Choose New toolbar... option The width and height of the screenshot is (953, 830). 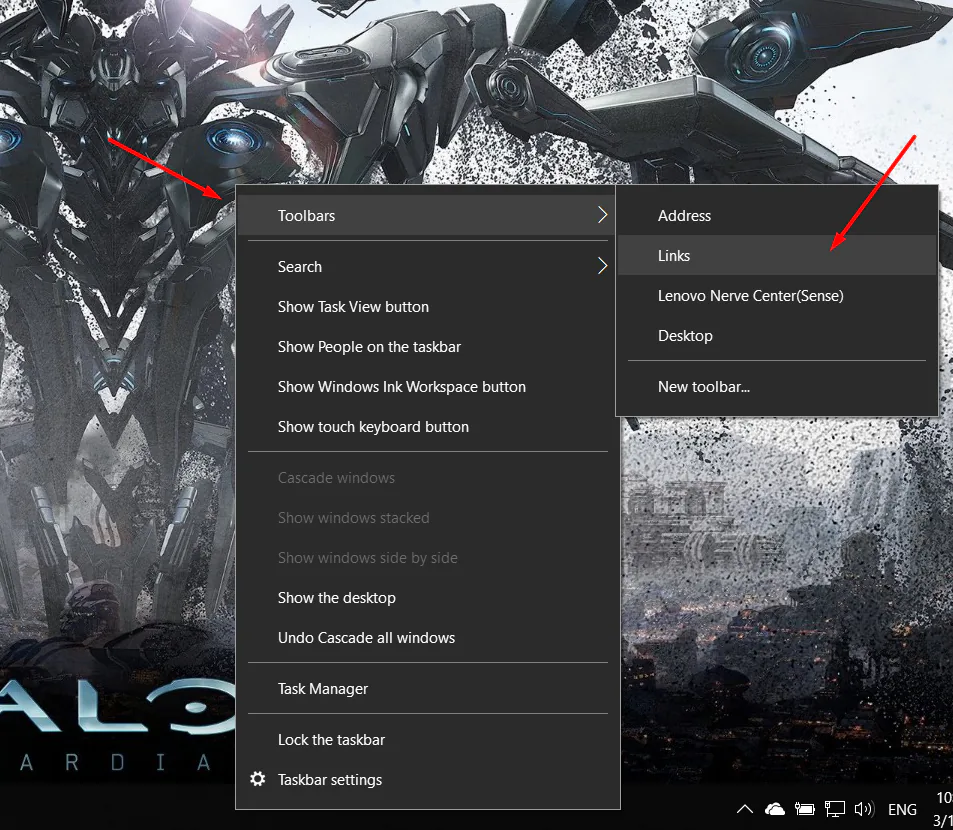(777, 386)
